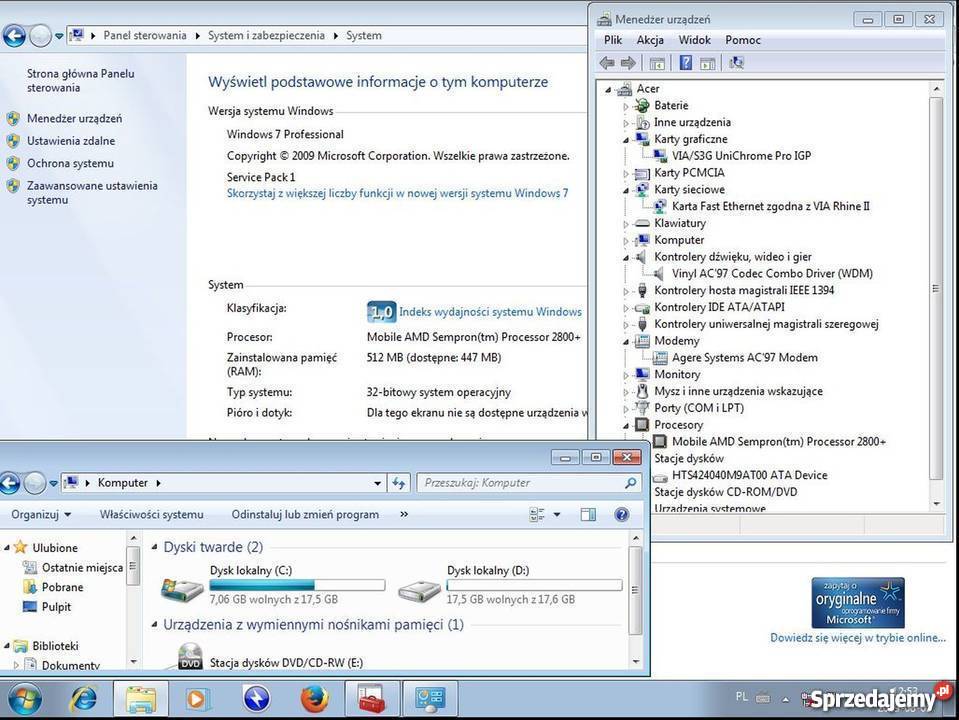Image resolution: width=959 pixels, height=720 pixels.
Task: Select Karta Fast Ethernet zgodna z VIA Rhine II
Action: point(771,206)
